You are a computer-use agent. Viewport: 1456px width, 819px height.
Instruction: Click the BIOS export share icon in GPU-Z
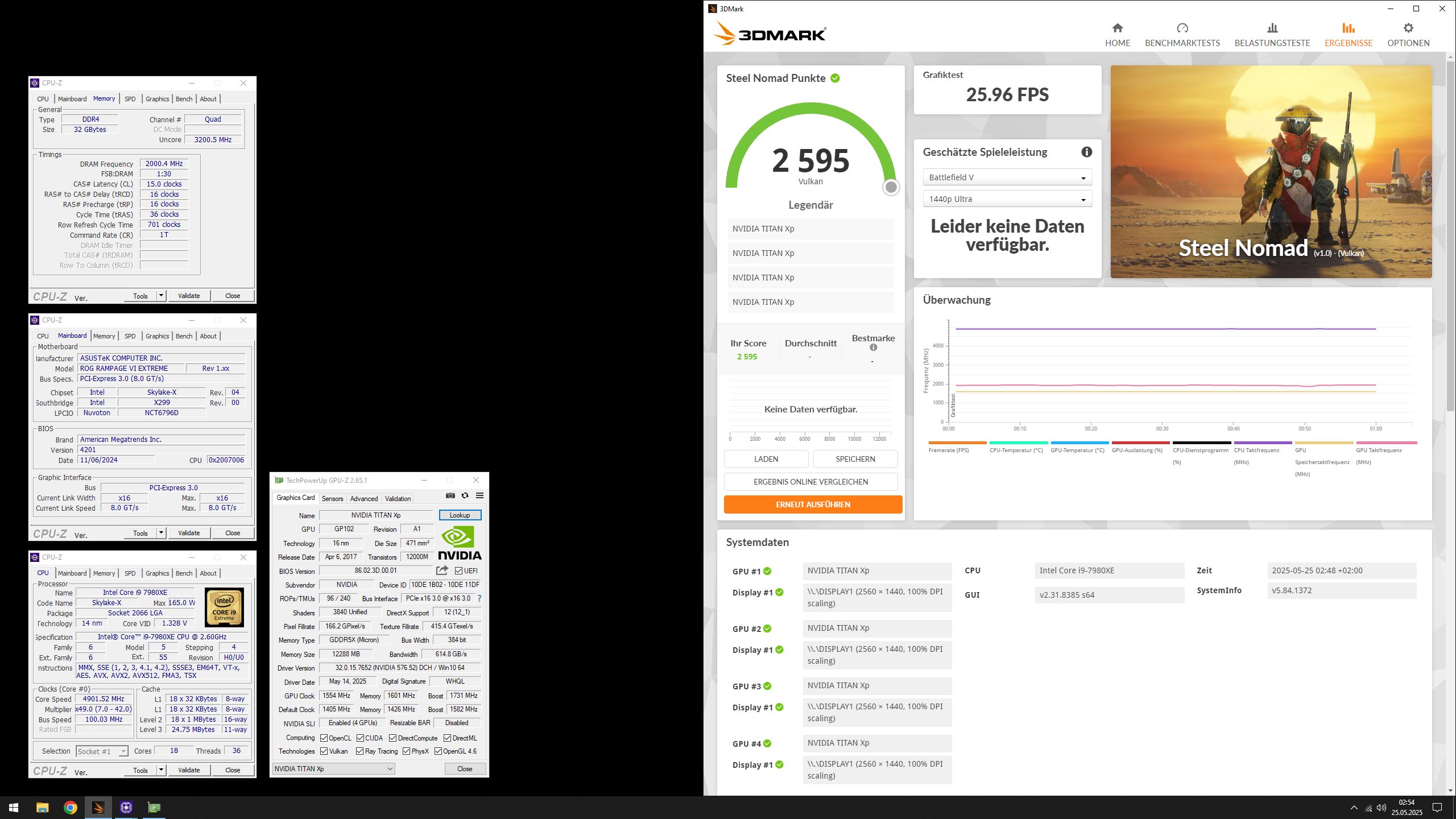[442, 570]
